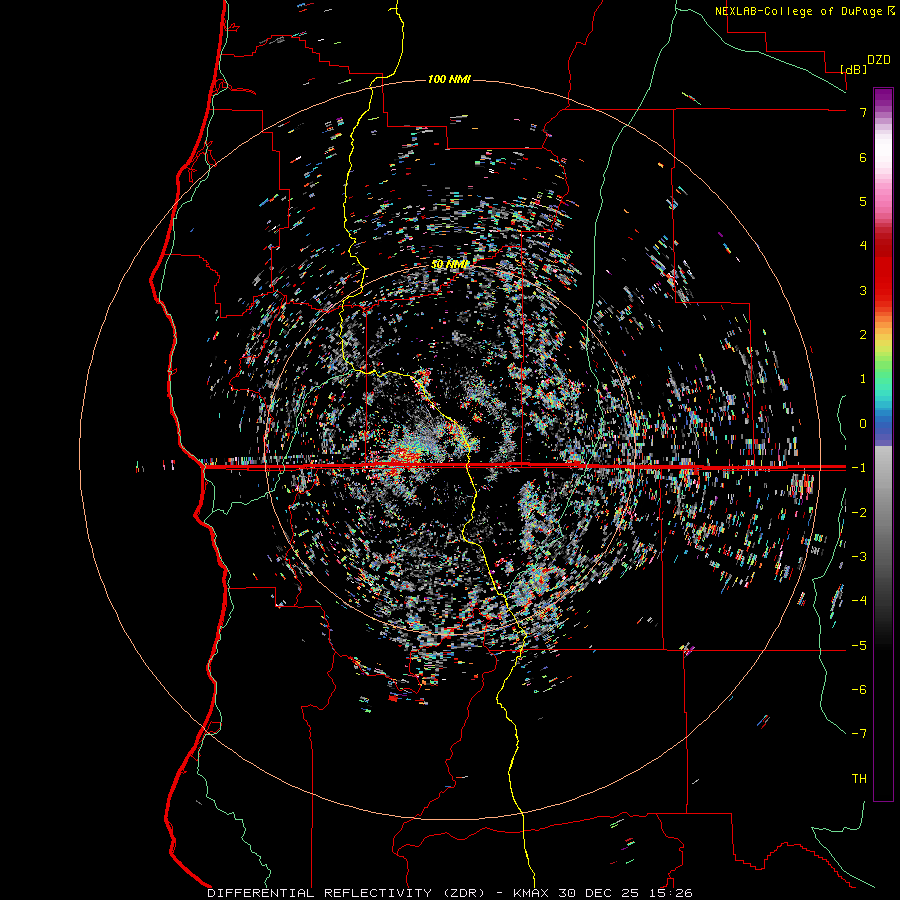The width and height of the screenshot is (900, 900).
Task: Click the -5 value on color scale
Action: click(859, 646)
